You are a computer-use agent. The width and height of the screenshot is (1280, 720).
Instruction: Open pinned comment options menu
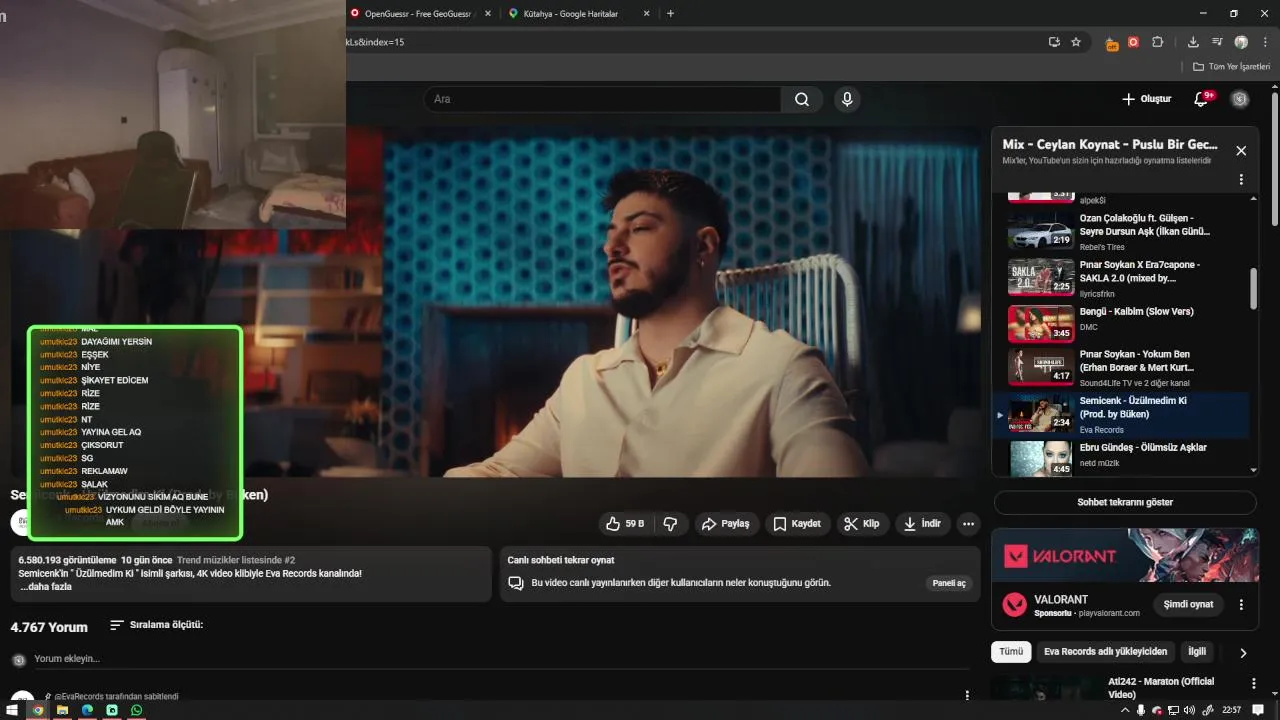(x=967, y=695)
